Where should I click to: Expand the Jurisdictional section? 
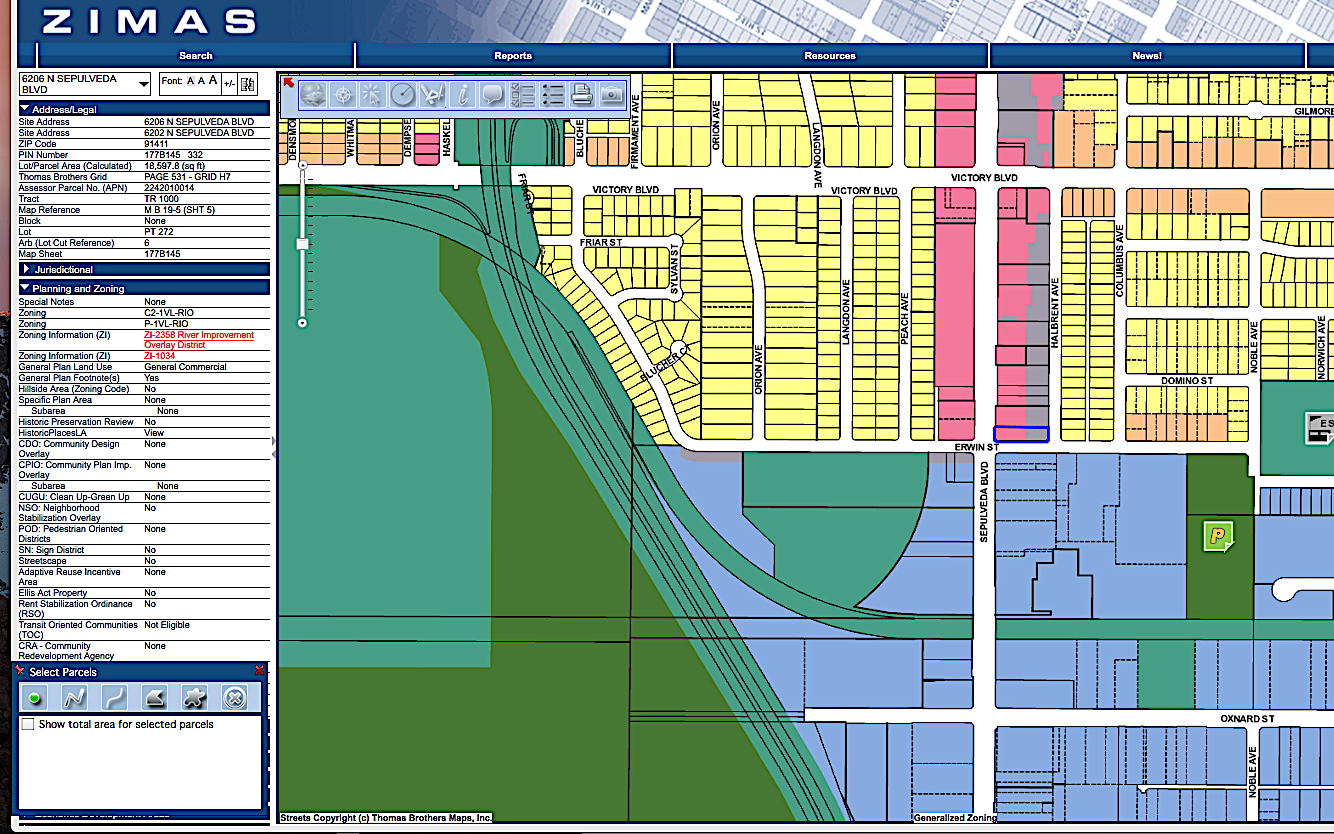[64, 270]
